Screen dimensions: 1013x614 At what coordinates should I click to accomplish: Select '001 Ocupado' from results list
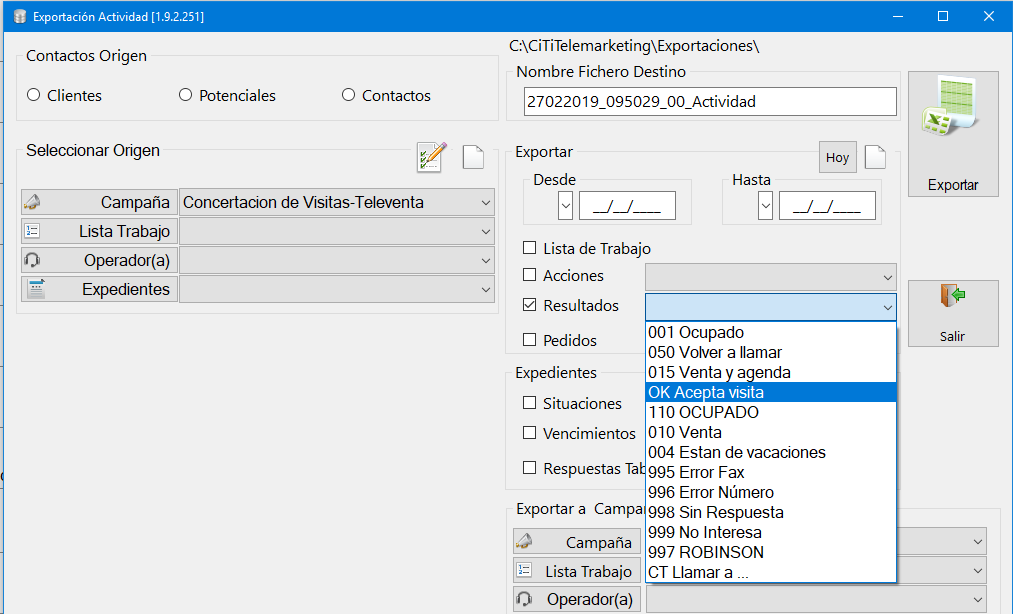[771, 332]
